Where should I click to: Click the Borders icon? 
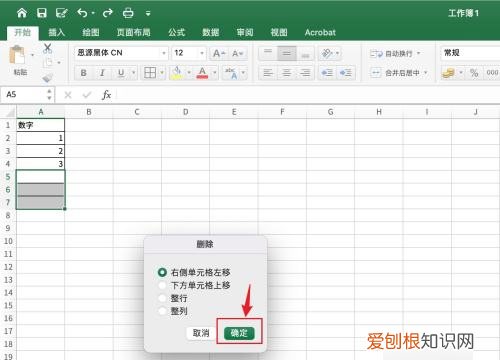point(150,72)
